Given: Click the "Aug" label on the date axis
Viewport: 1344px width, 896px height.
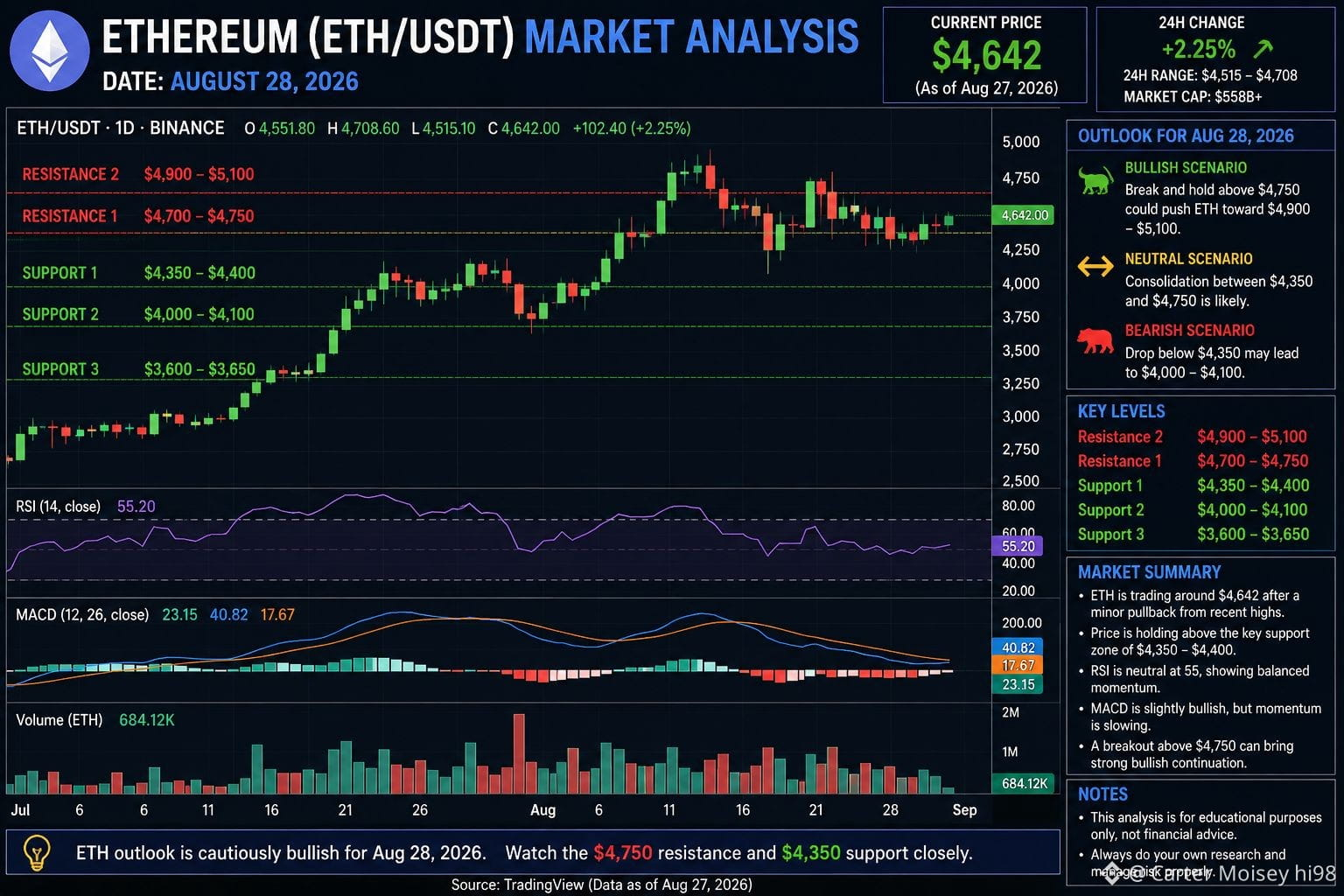Looking at the screenshot, I should click(x=542, y=810).
